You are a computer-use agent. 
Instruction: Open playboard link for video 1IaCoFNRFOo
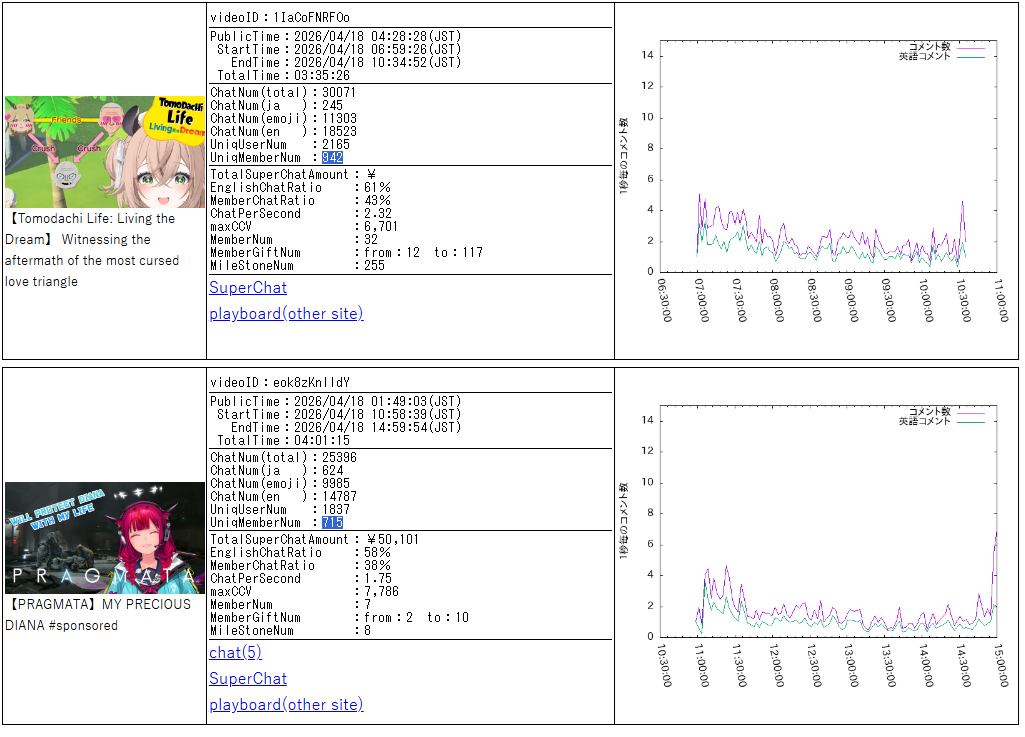[286, 314]
